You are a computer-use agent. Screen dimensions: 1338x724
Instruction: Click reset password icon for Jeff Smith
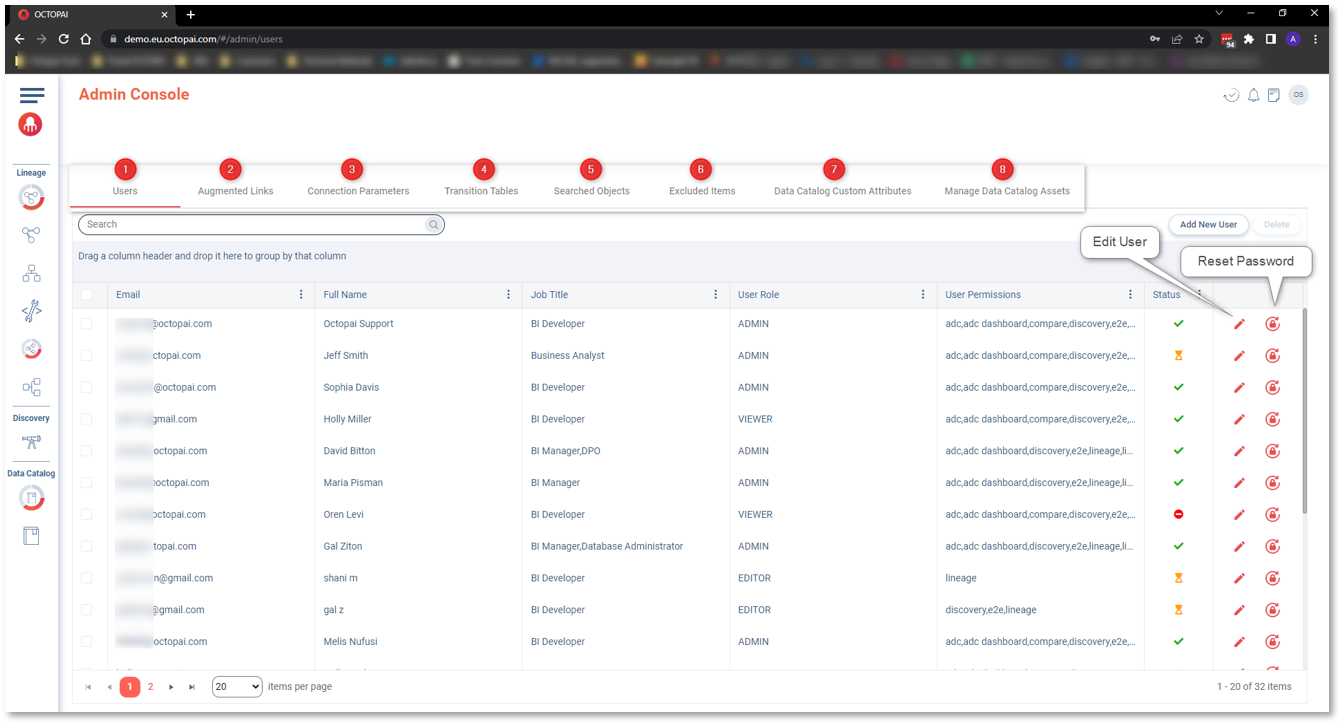[x=1272, y=356]
